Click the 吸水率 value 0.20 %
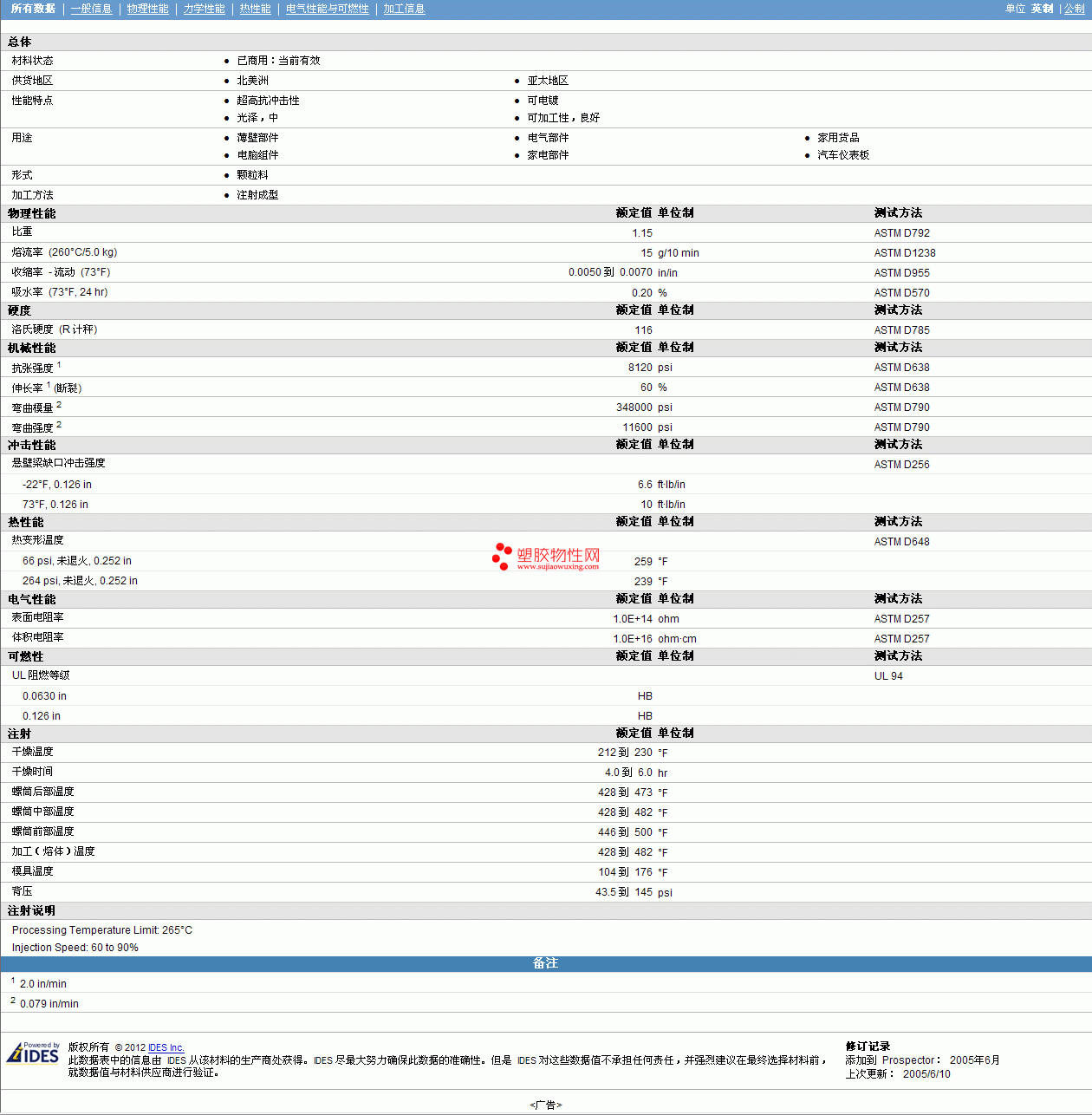 coord(649,293)
